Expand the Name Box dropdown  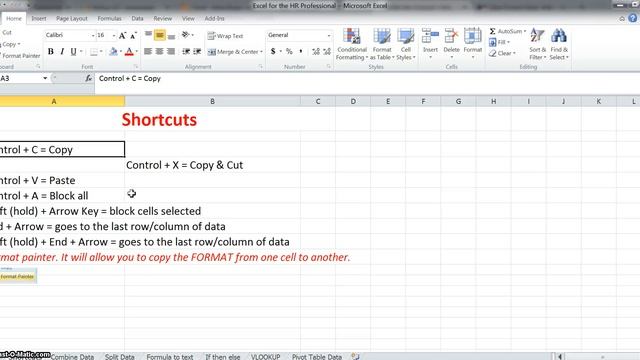pos(45,78)
